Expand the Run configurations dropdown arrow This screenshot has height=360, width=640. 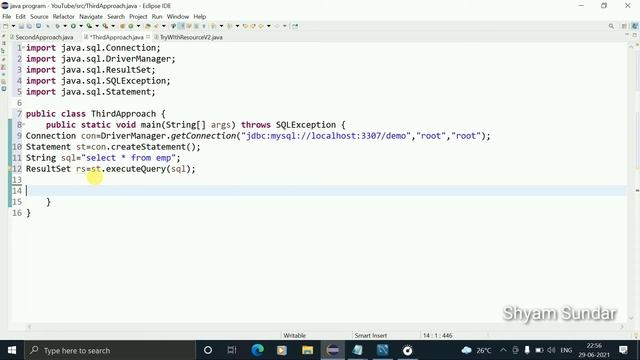tap(81, 26)
